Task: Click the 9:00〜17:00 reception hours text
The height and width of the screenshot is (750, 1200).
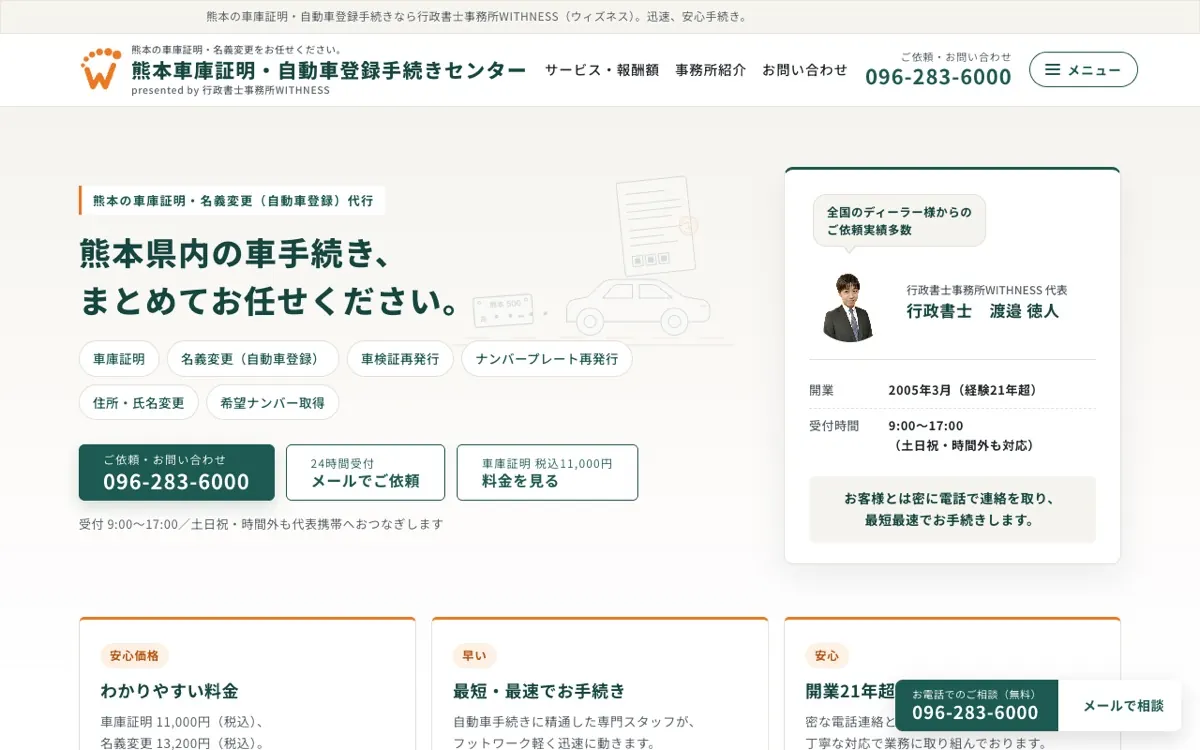Action: click(x=926, y=425)
